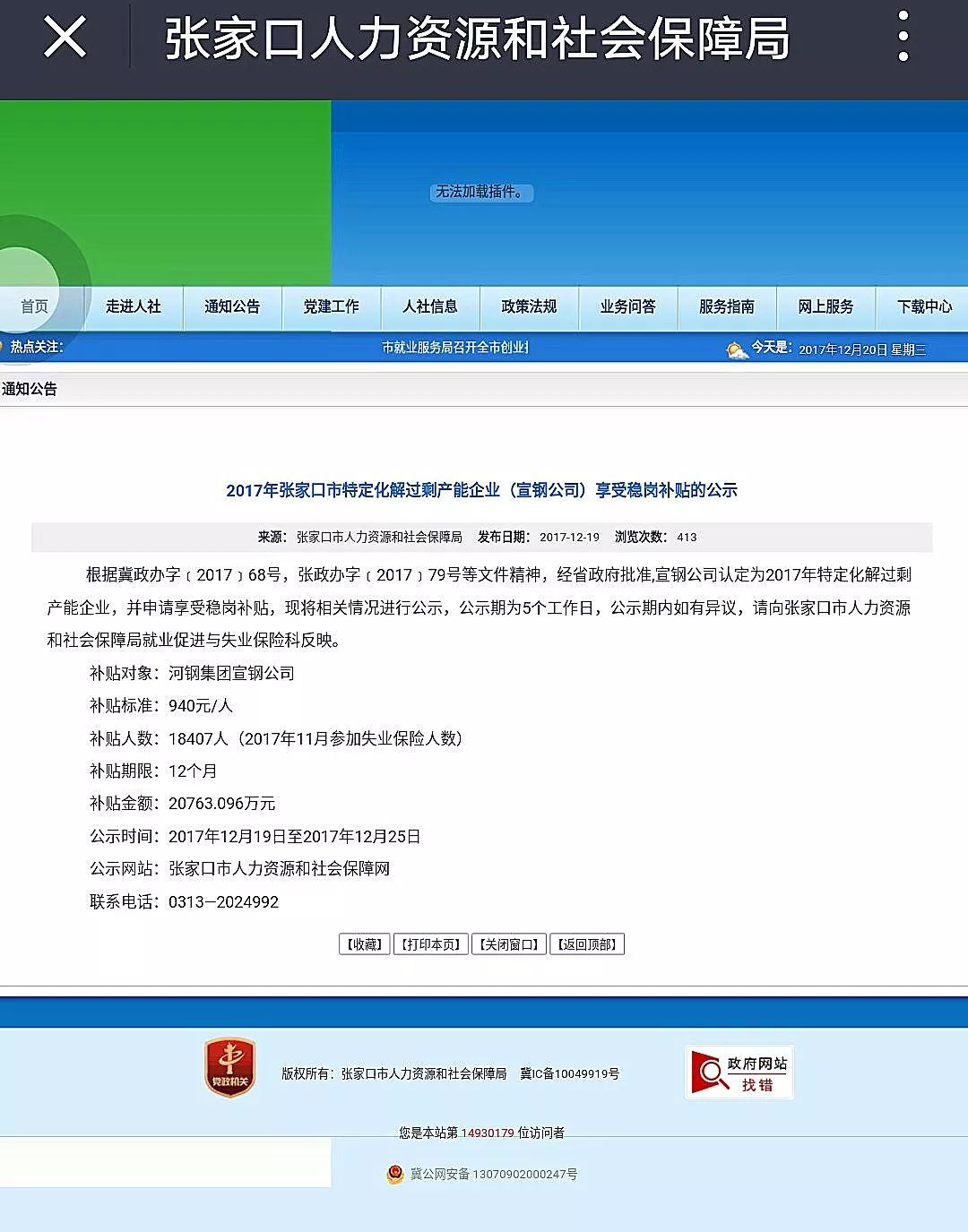Viewport: 968px width, 1232px height.
Task: Click the 发布日期 2017-12-19 text
Action: 539,537
